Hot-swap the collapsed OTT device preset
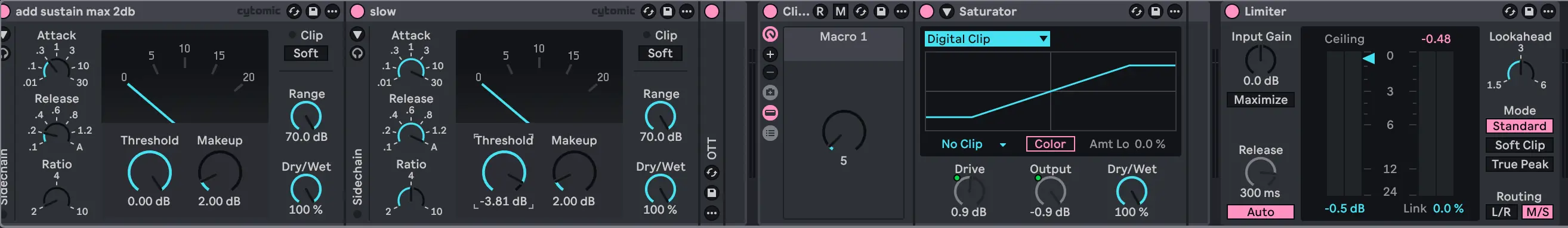Image resolution: width=1568 pixels, height=228 pixels. [712, 173]
